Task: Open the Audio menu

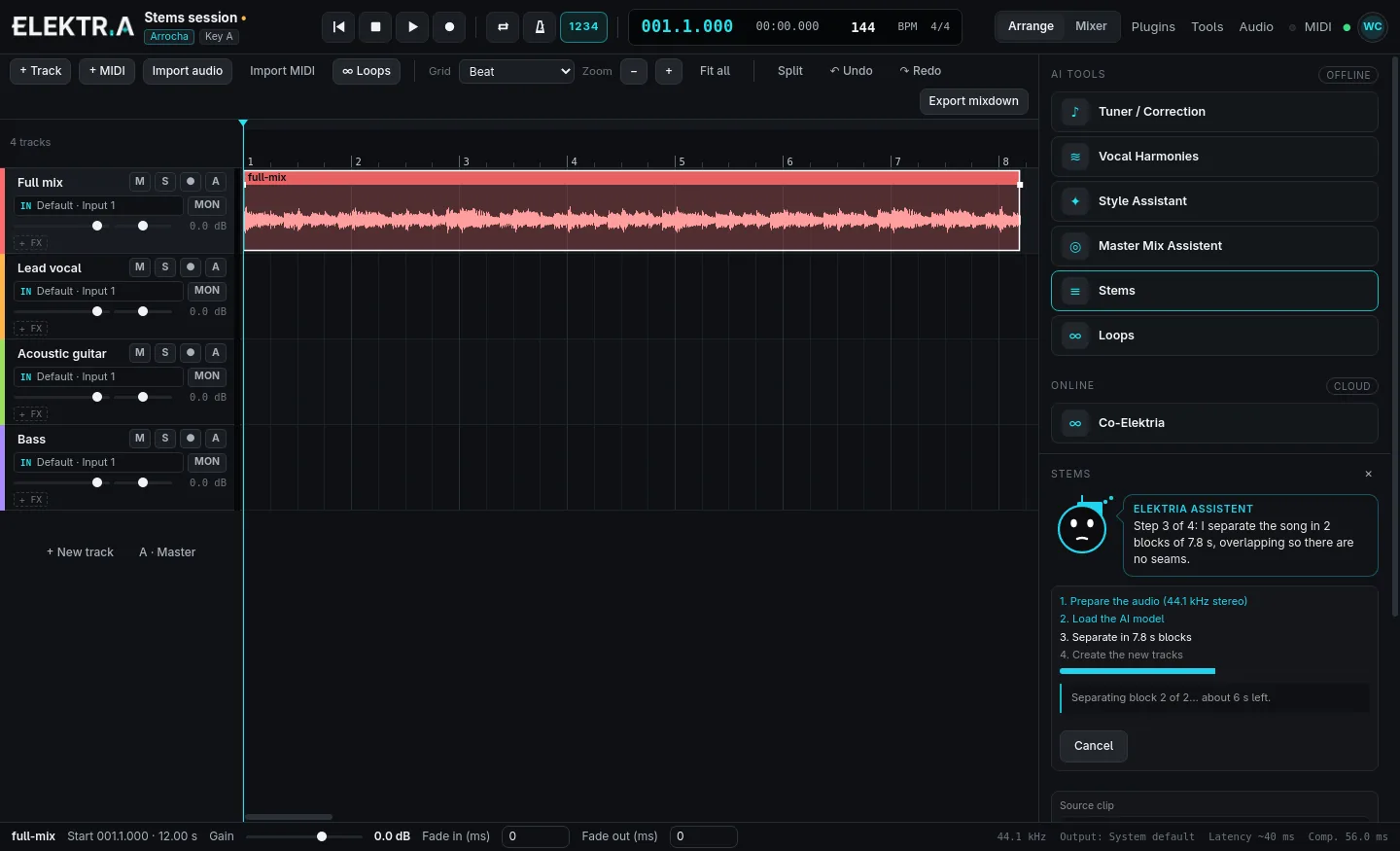Action: coord(1256,27)
